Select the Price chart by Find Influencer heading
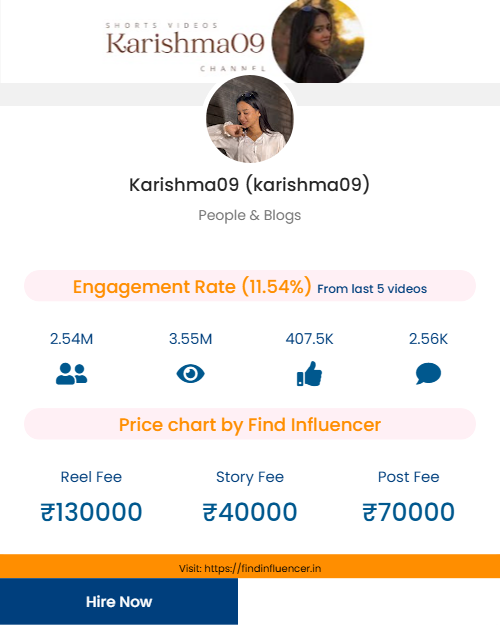The width and height of the screenshot is (500, 625). tap(250, 424)
